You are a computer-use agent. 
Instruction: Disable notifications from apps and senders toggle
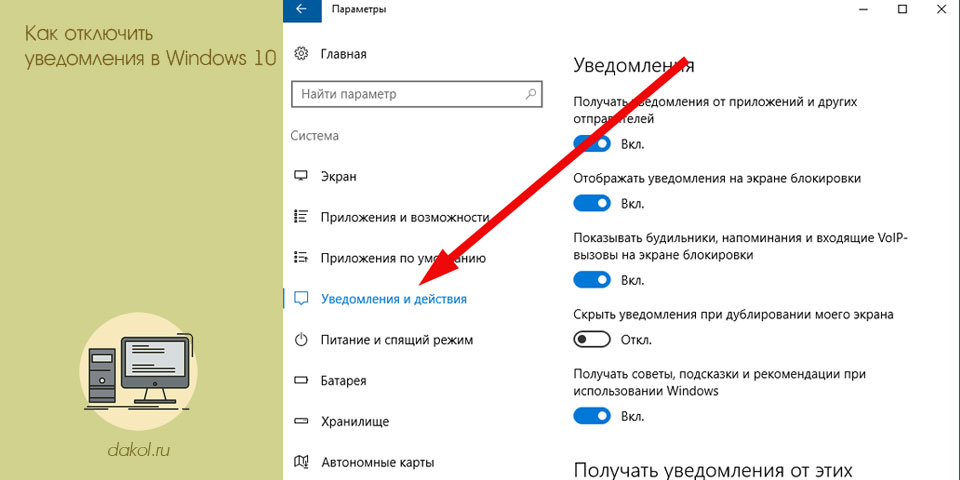pos(592,144)
